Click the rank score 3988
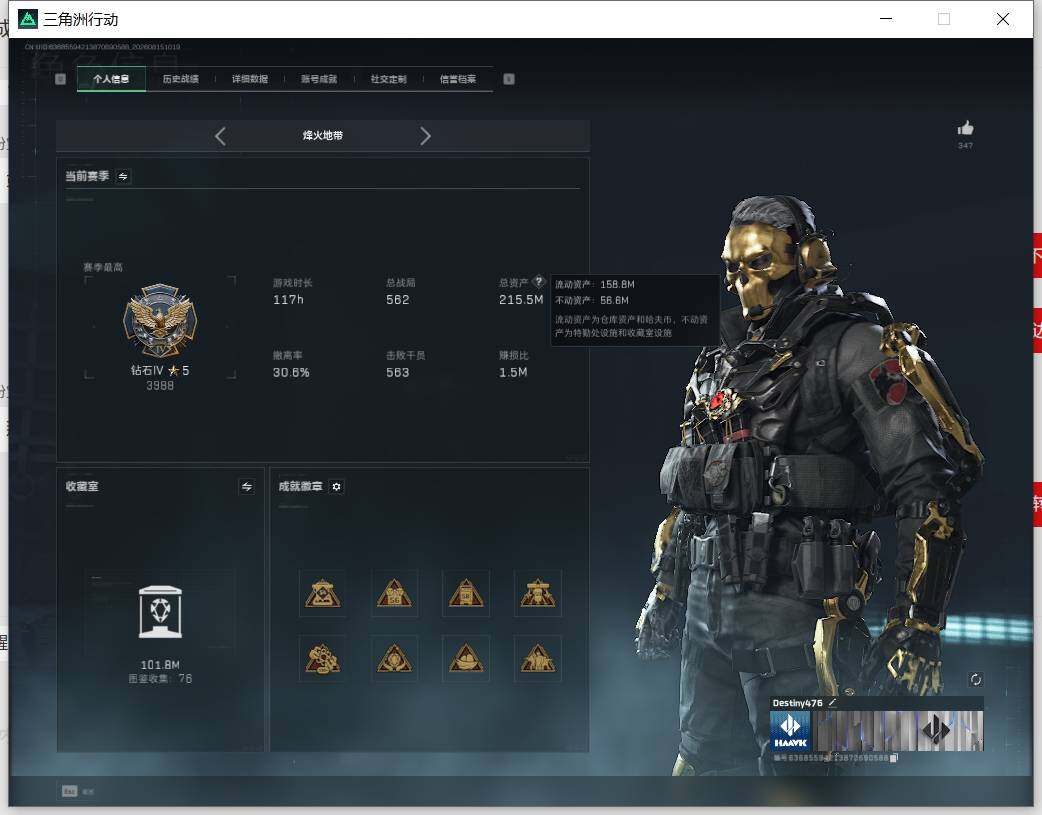 click(160, 386)
